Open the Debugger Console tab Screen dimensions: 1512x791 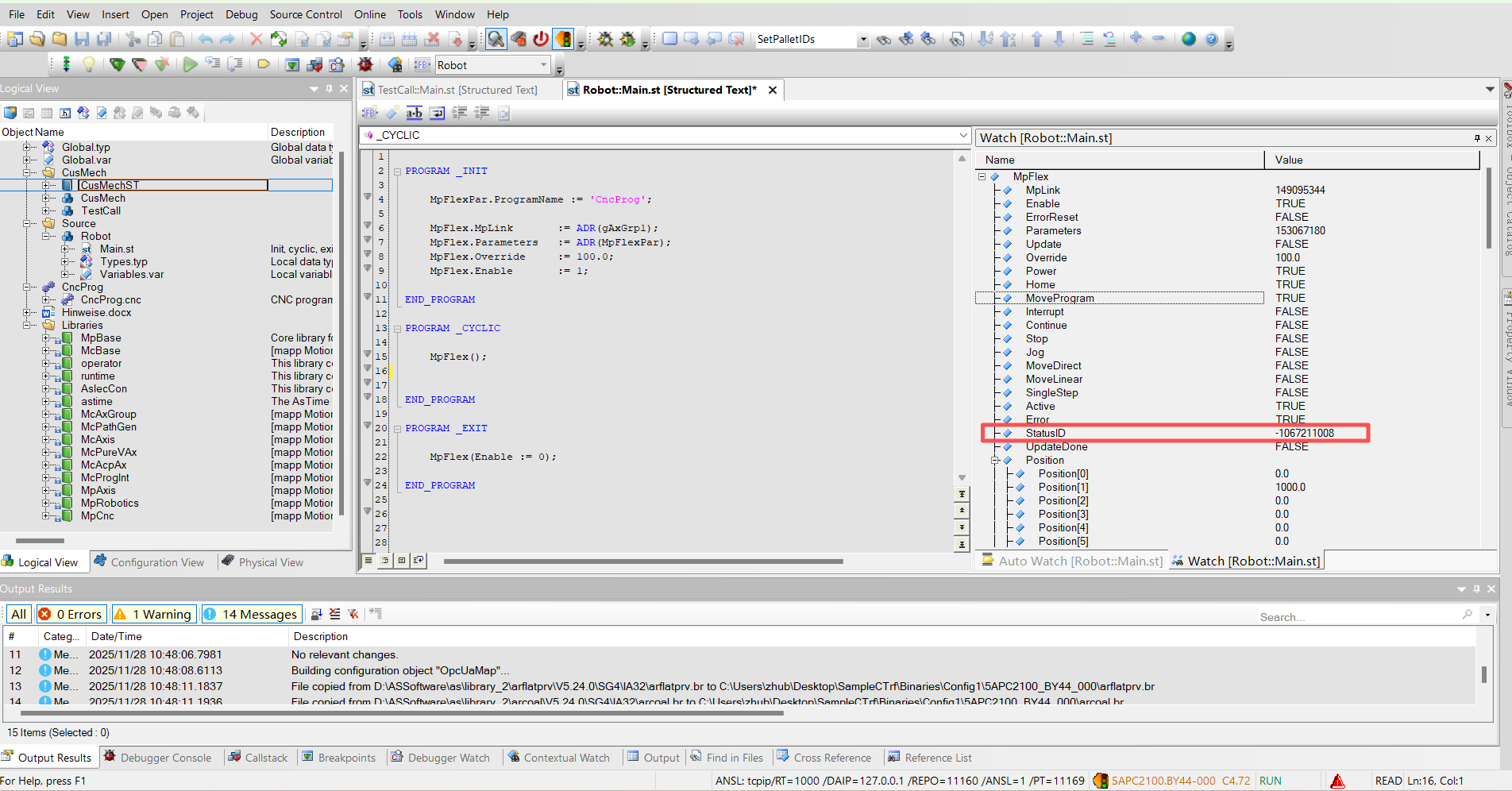coord(158,758)
